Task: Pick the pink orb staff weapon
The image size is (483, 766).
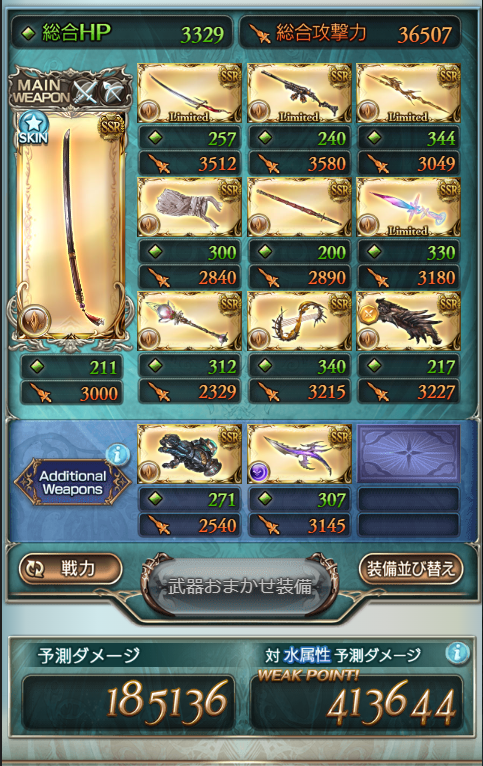Action: click(x=189, y=321)
